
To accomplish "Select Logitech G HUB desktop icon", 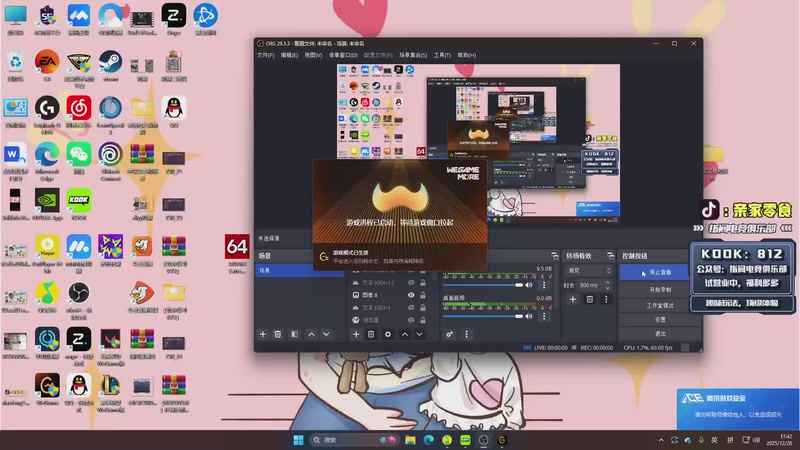I will (47, 115).
